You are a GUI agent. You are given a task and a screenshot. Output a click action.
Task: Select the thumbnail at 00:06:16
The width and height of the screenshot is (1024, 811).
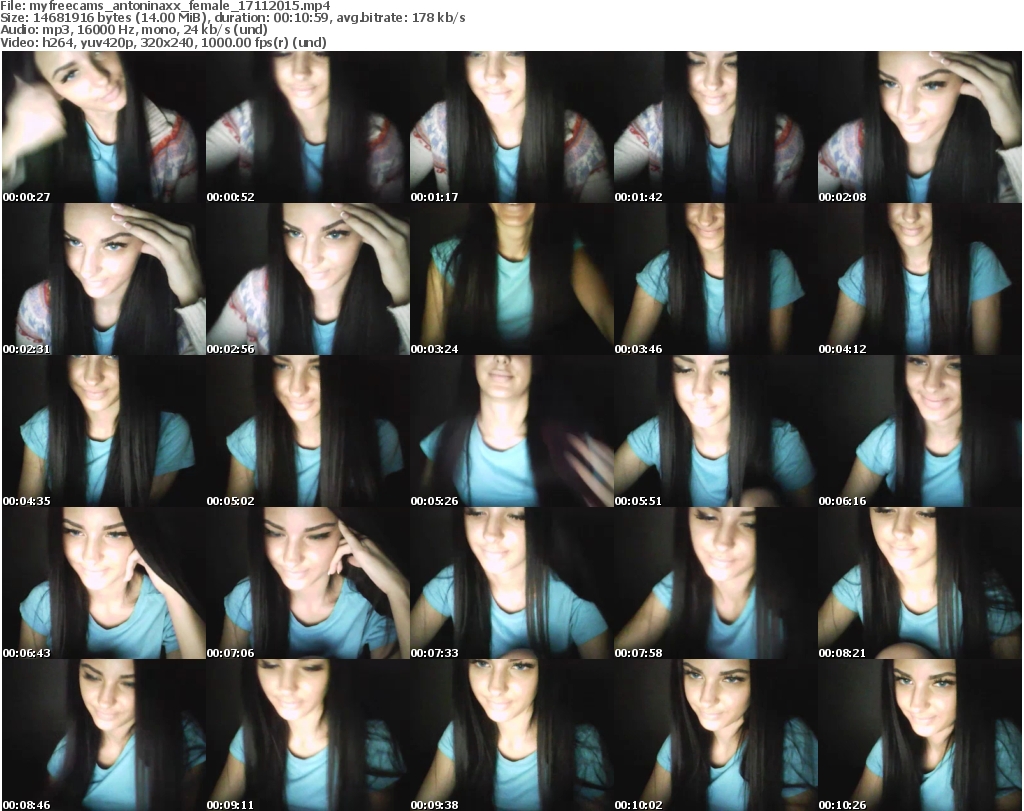pyautogui.click(x=920, y=432)
